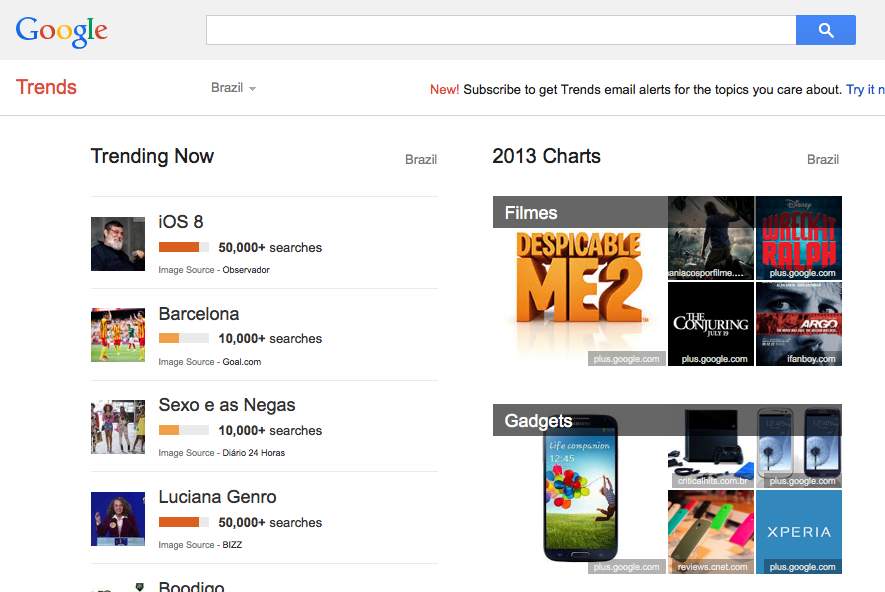Image resolution: width=885 pixels, height=592 pixels.
Task: Click the Sexo e as Negas thumbnail
Action: [x=118, y=427]
